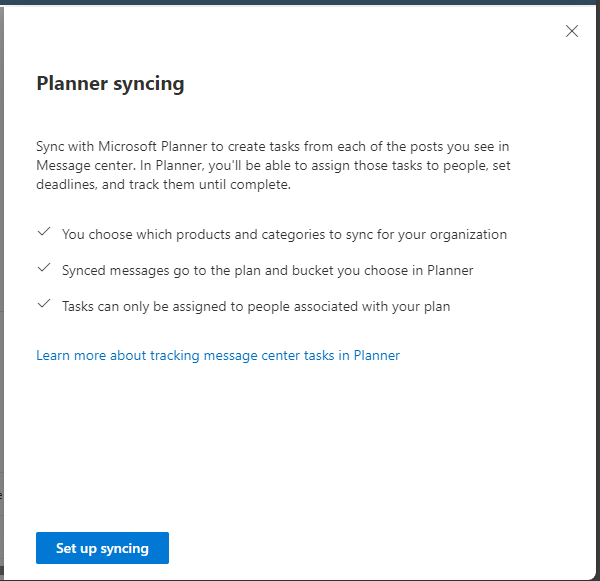This screenshot has height=581, width=600.
Task: Click the Set up syncing button
Action: pyautogui.click(x=102, y=548)
